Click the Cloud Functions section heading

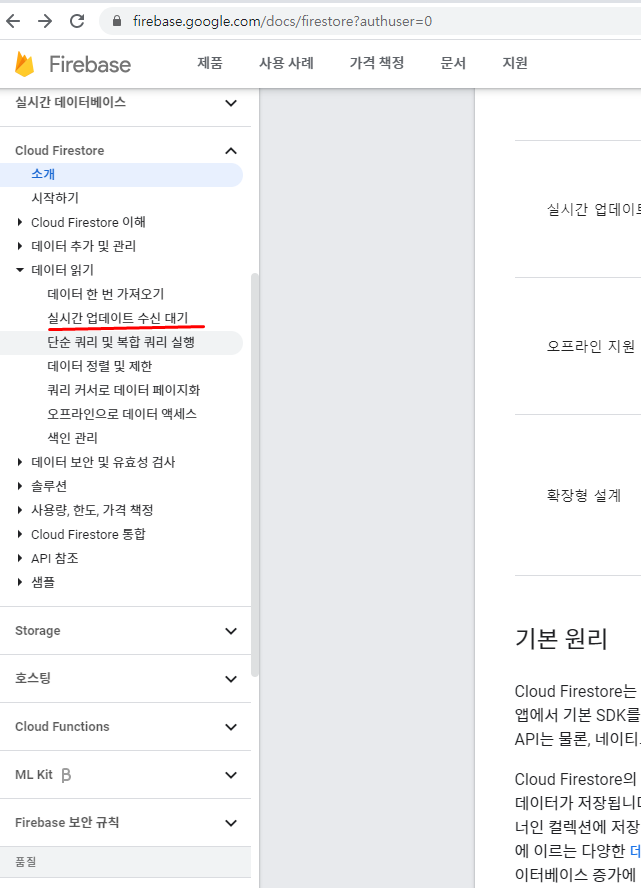coord(62,727)
